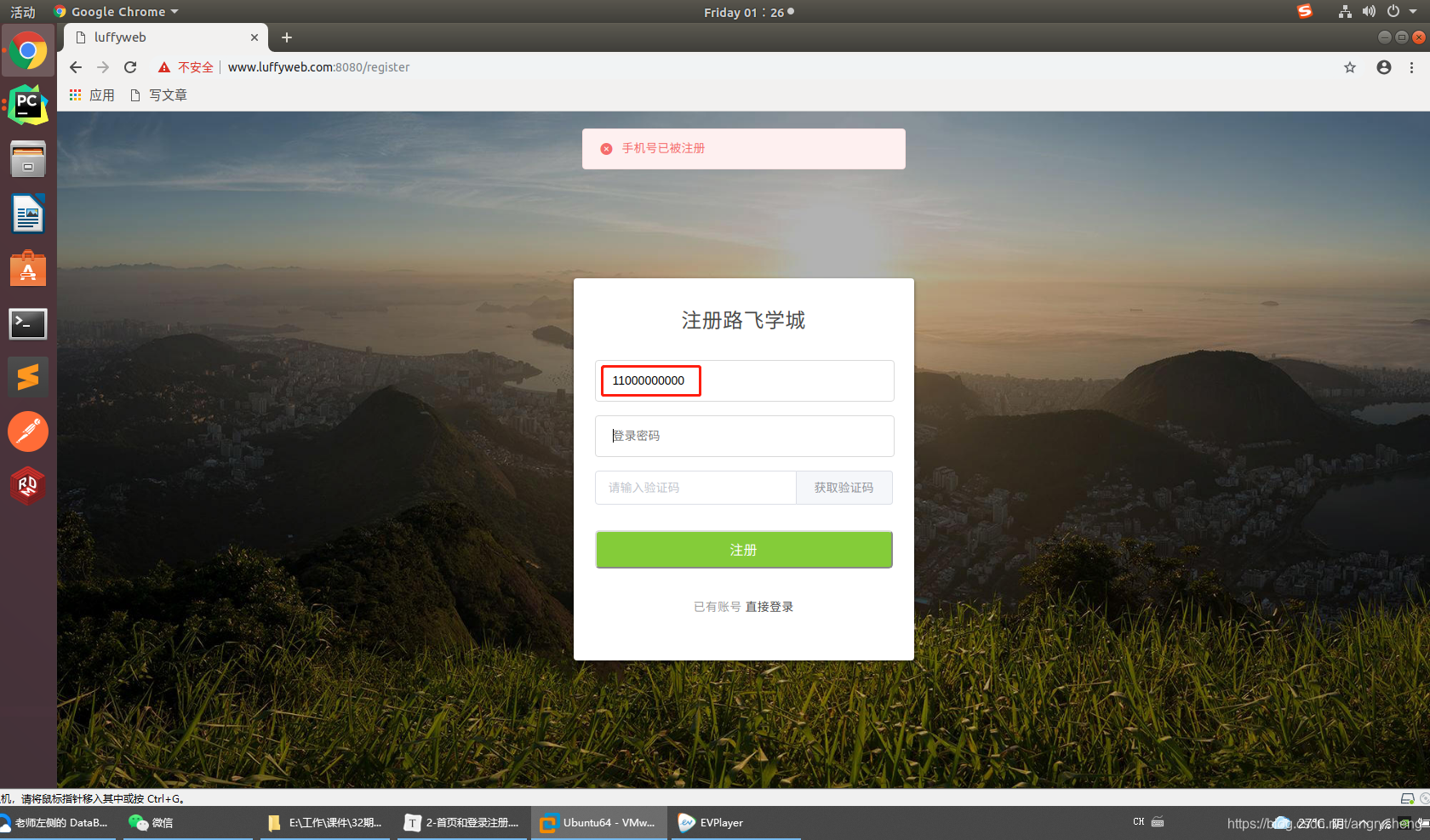This screenshot has height=840, width=1430.
Task: Launch the Terminal from the dock
Action: 28,323
